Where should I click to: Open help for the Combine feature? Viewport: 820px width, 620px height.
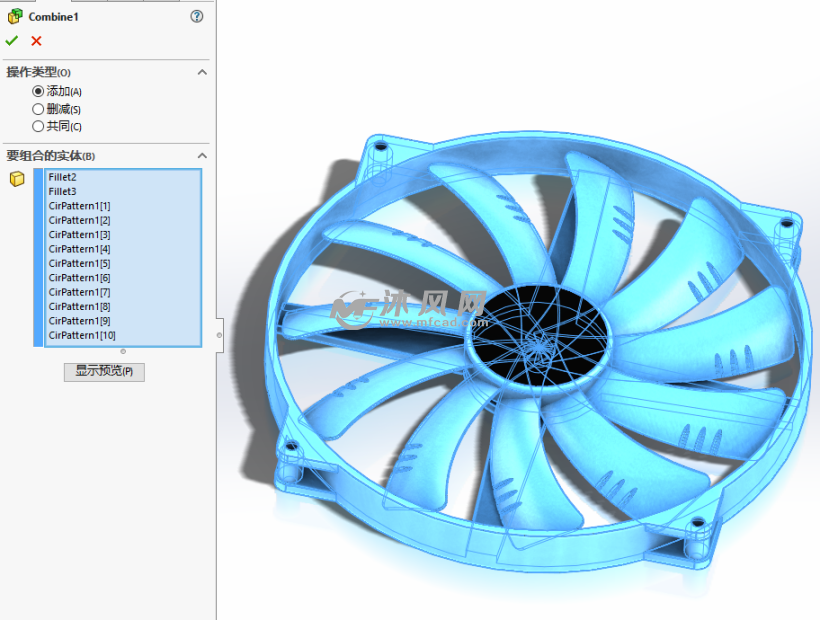pos(197,16)
